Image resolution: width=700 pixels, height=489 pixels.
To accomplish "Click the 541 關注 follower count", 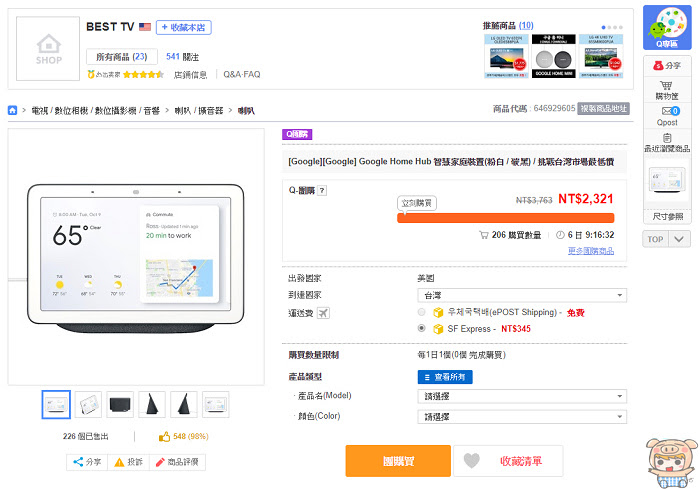I will pyautogui.click(x=182, y=57).
